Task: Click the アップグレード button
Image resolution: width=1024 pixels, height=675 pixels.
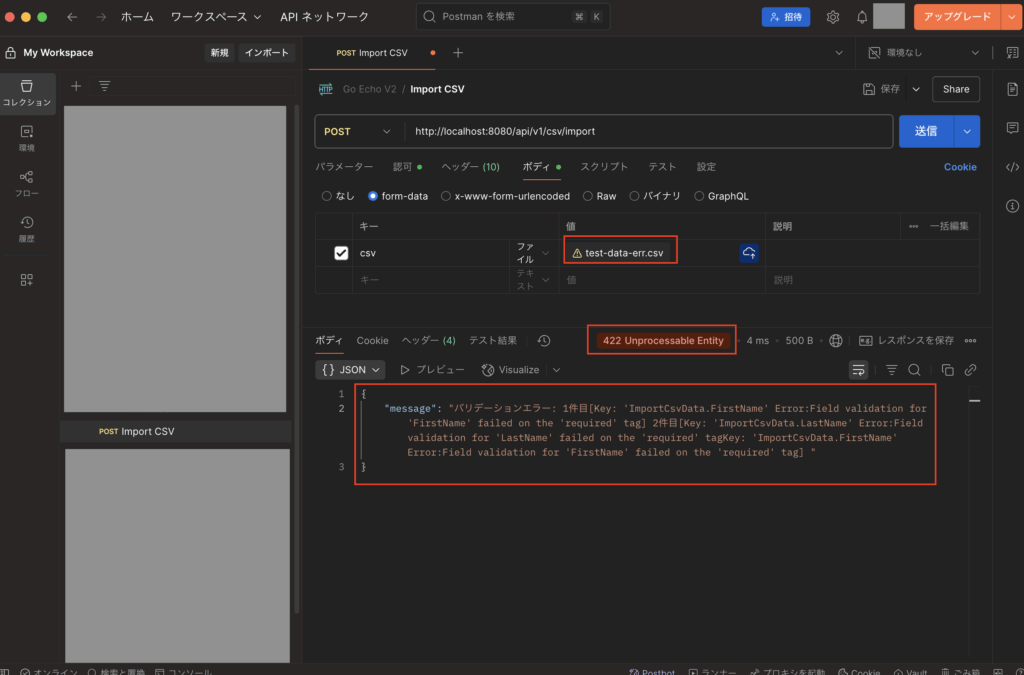Action: 957,17
